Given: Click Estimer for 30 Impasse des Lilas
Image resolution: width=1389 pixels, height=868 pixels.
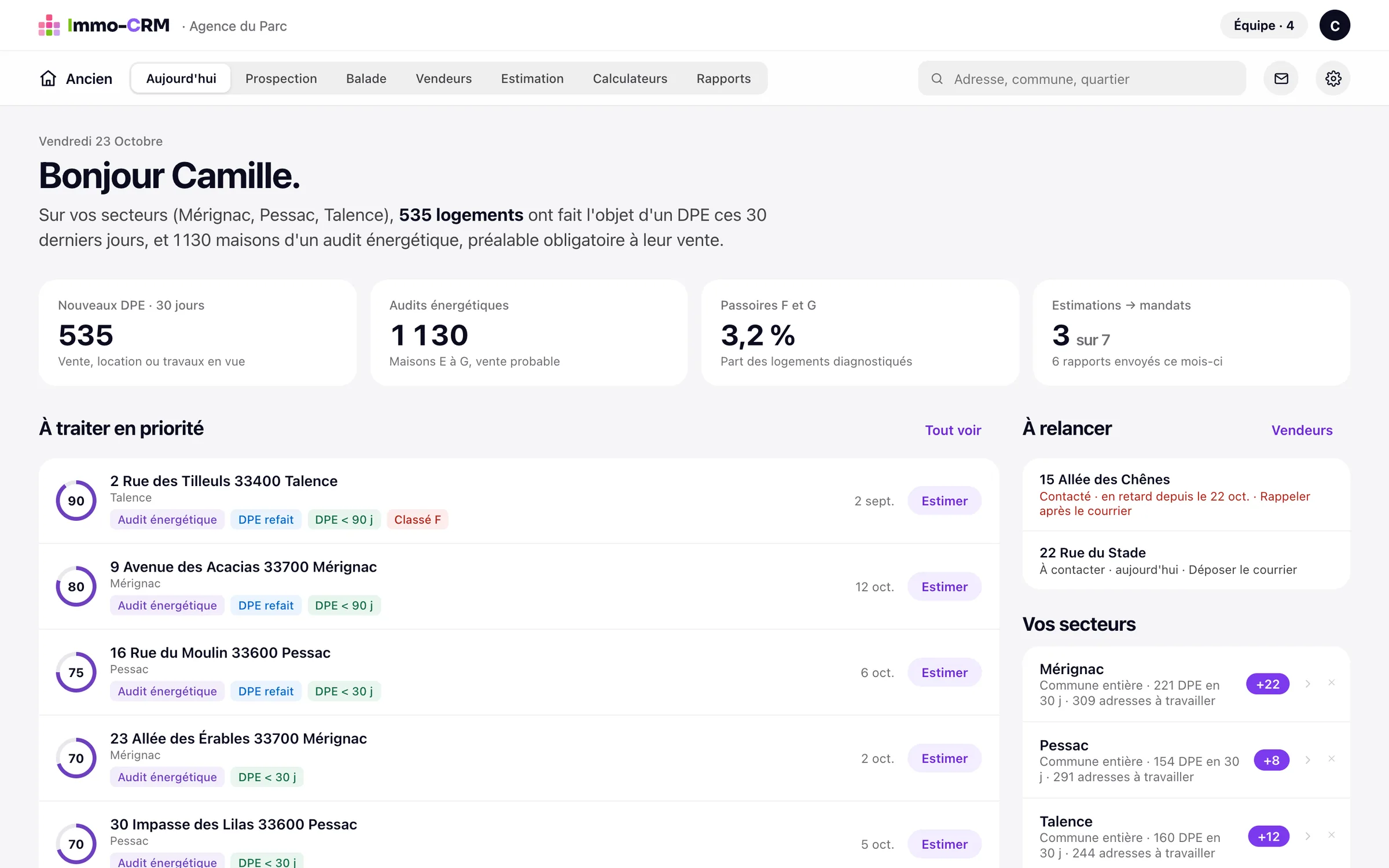Looking at the screenshot, I should click(945, 844).
